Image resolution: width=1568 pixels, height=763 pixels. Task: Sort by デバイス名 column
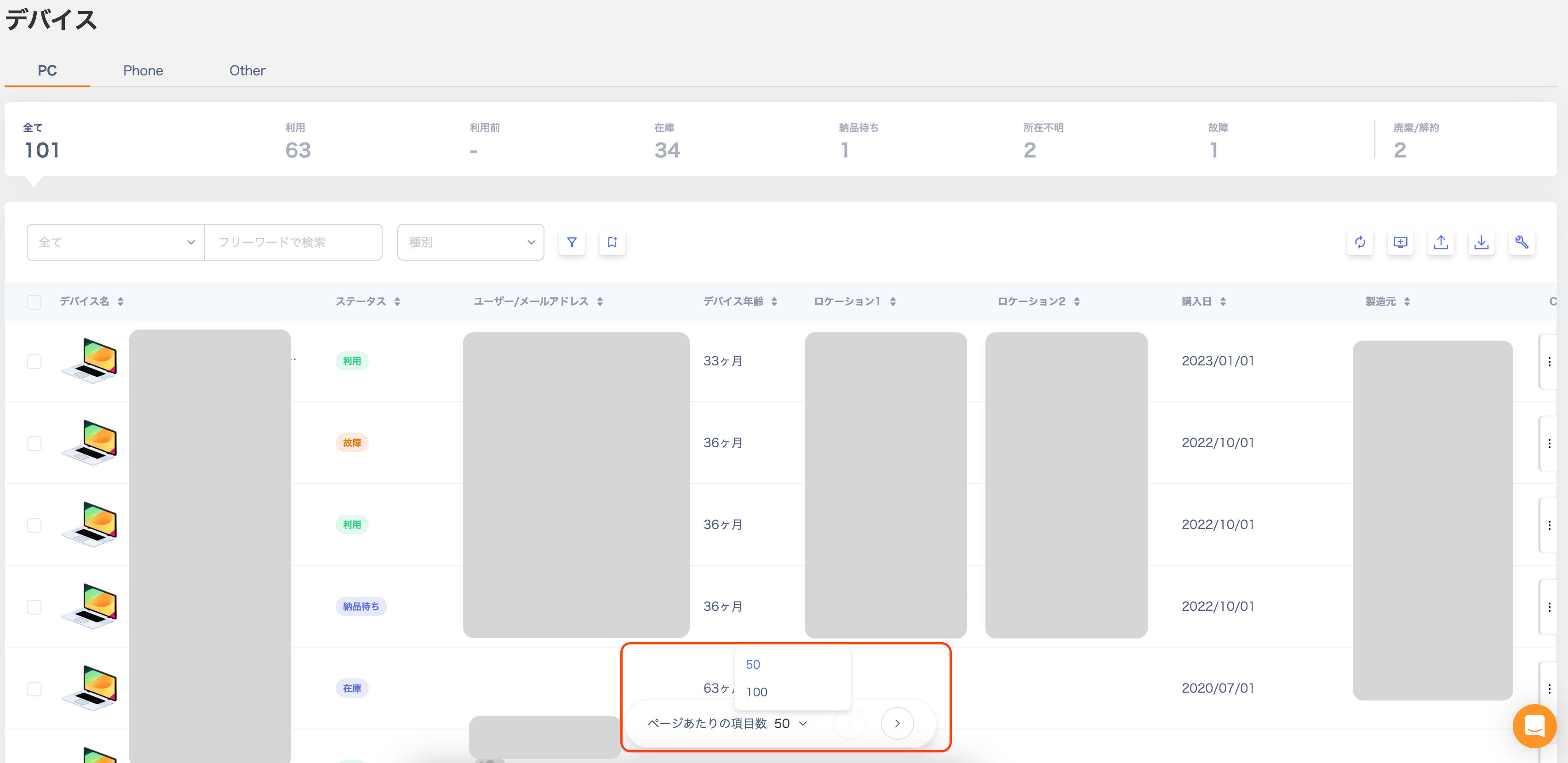coord(120,301)
